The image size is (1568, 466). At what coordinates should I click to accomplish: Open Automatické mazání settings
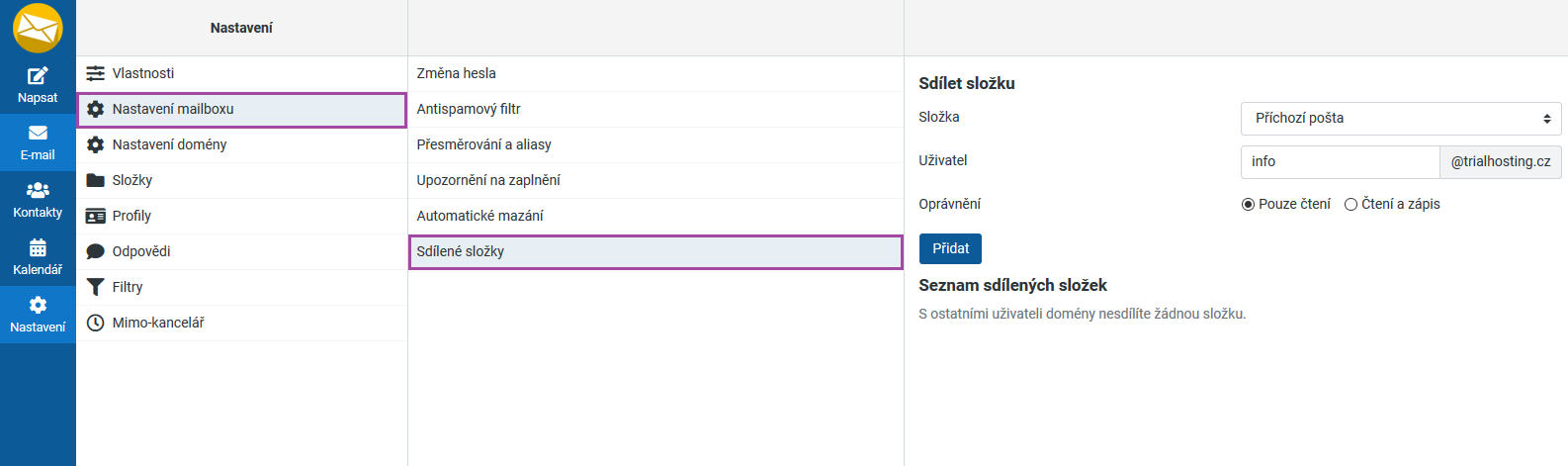click(479, 216)
